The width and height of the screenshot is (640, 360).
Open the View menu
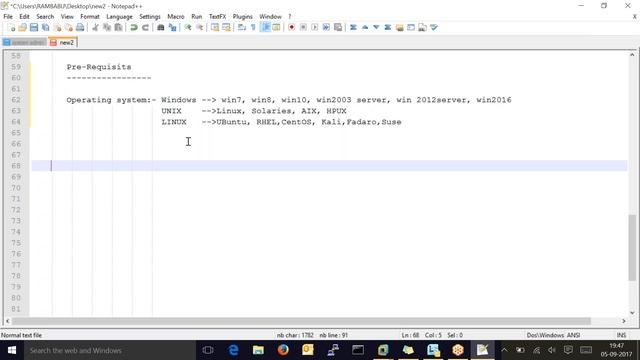(x=67, y=17)
